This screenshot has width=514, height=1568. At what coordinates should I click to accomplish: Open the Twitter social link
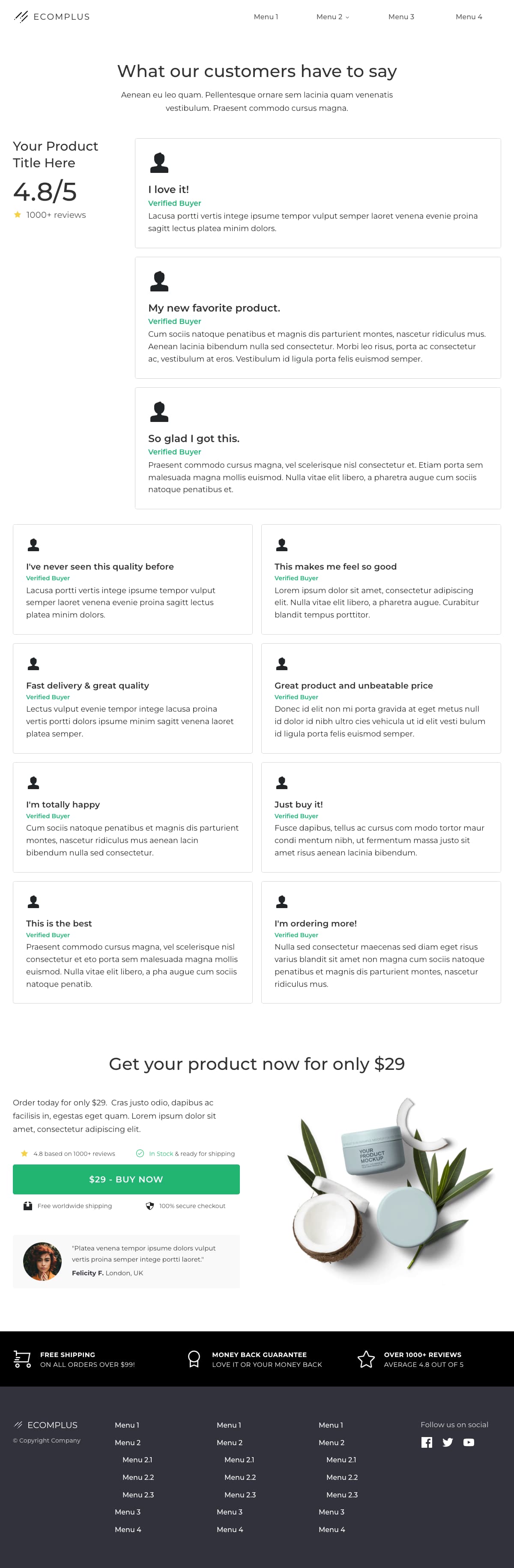coord(448,1442)
